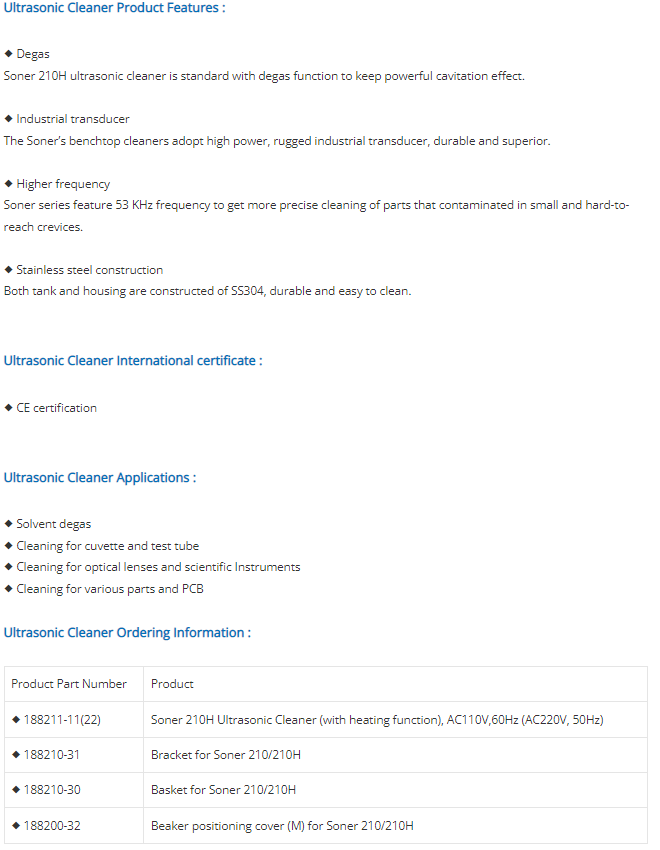Click the Ultrasonic Cleaner Ordering Information heading
The width and height of the screenshot is (660, 850).
tap(127, 633)
